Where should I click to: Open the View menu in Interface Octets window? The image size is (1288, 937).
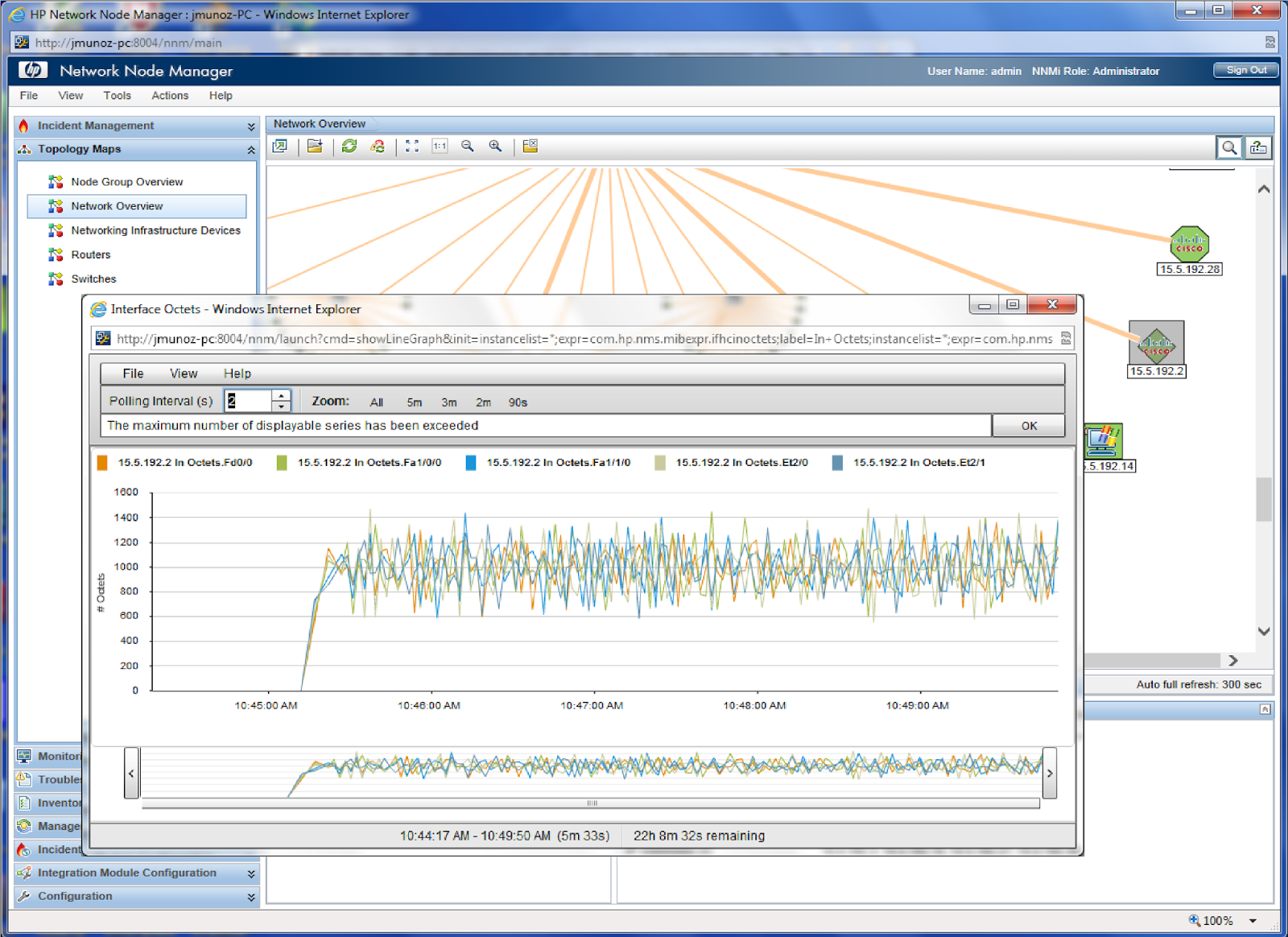183,373
